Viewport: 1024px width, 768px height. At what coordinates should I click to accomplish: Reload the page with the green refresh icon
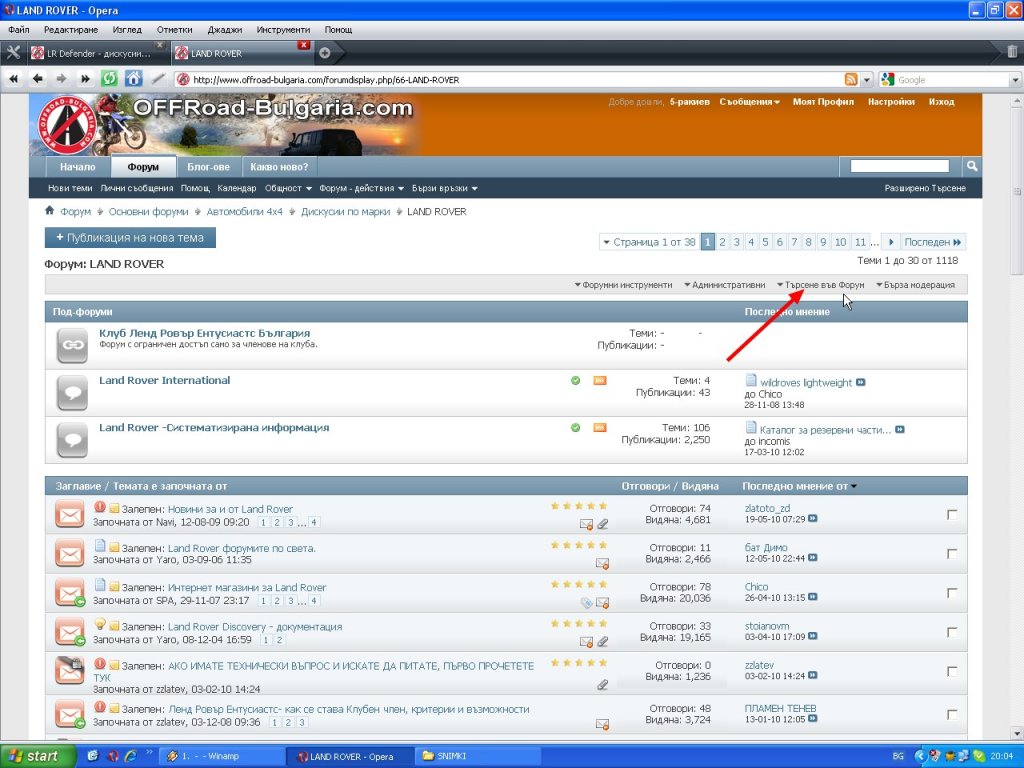click(x=109, y=79)
